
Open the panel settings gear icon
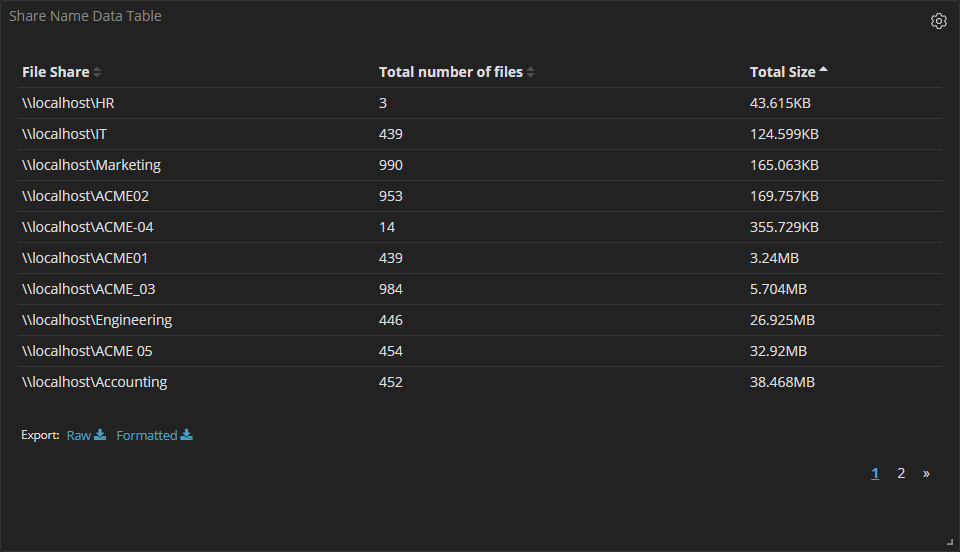click(938, 21)
